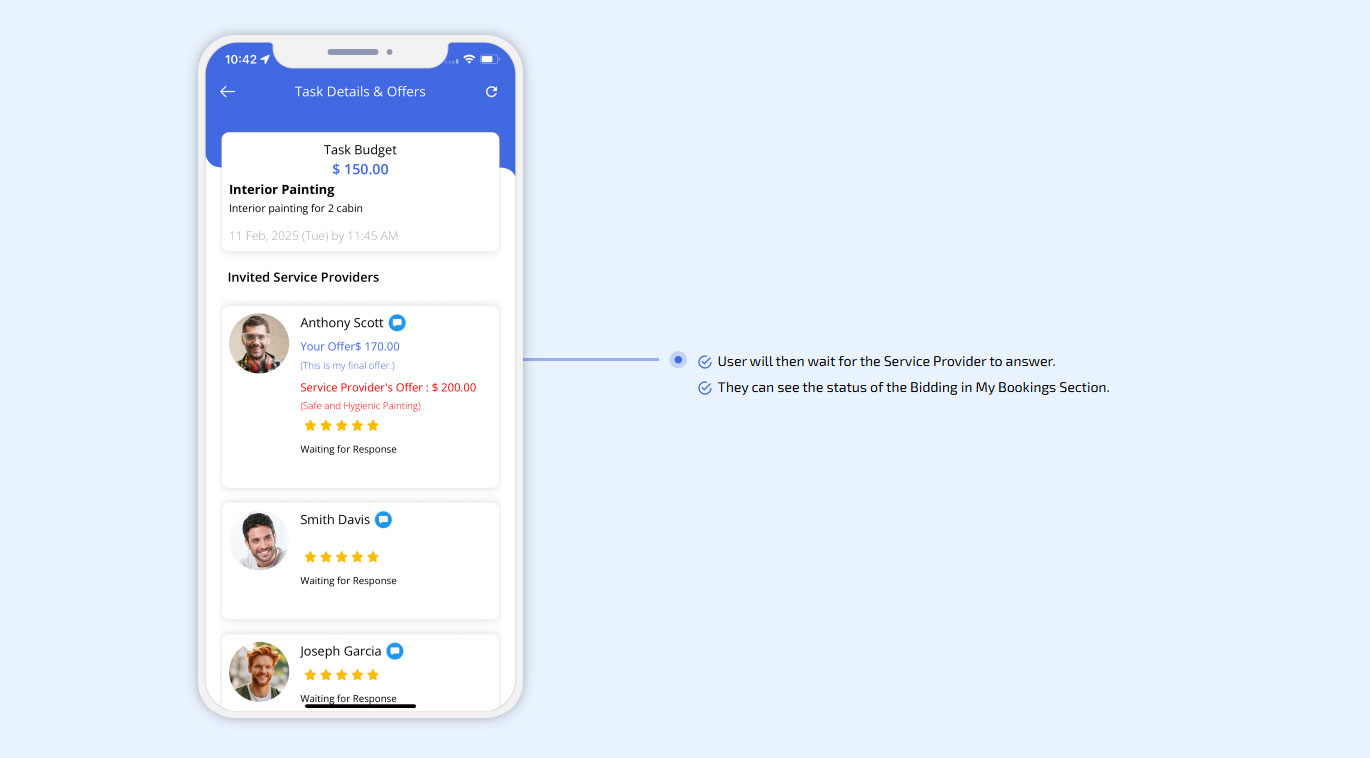Tap Service Provider's Offer $ 200.00

pyautogui.click(x=388, y=387)
